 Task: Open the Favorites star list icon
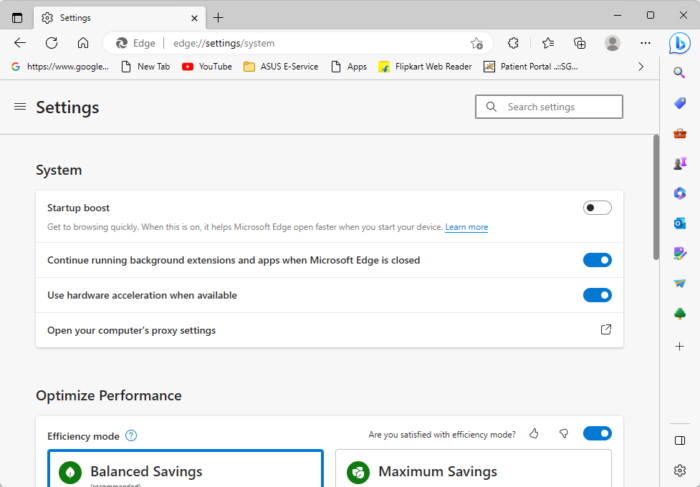(x=548, y=43)
